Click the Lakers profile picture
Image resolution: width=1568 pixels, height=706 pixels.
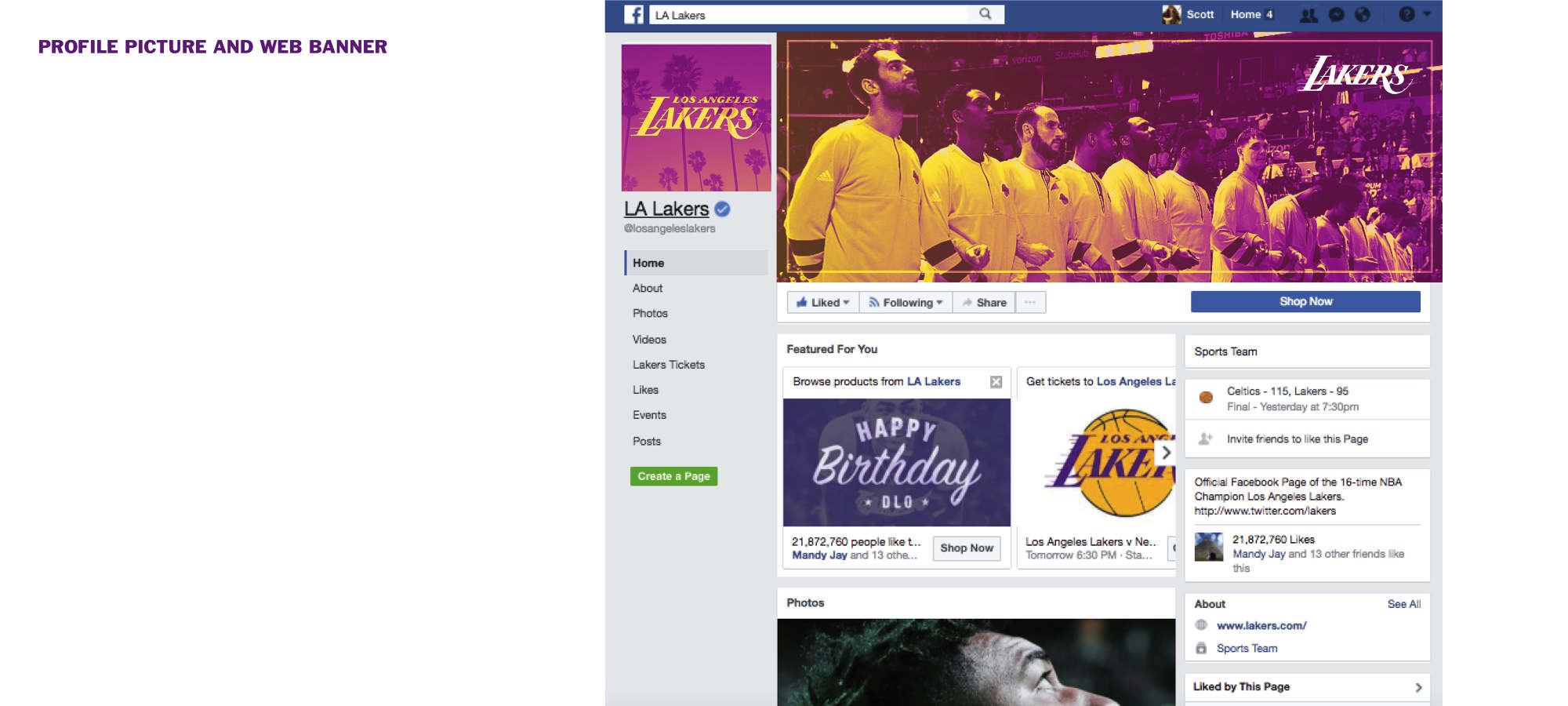[x=696, y=118]
